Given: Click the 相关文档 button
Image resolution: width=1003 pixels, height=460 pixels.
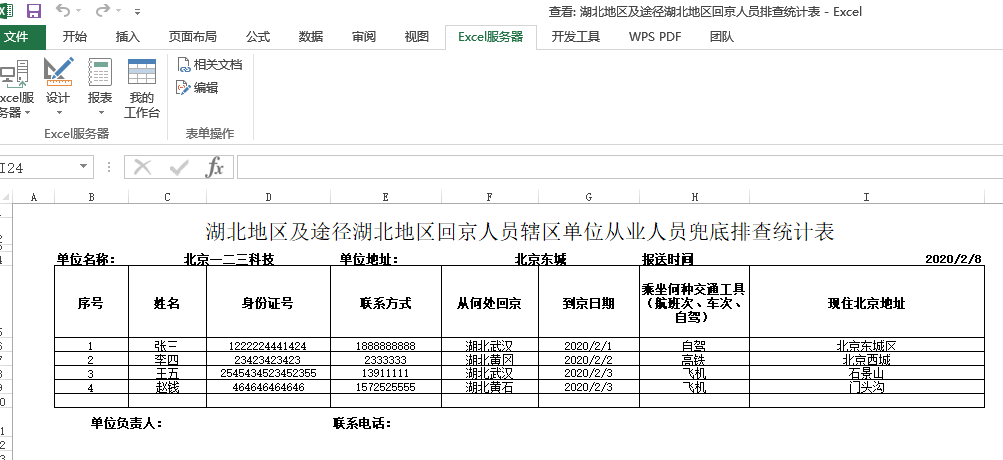Looking at the screenshot, I should (x=210, y=65).
